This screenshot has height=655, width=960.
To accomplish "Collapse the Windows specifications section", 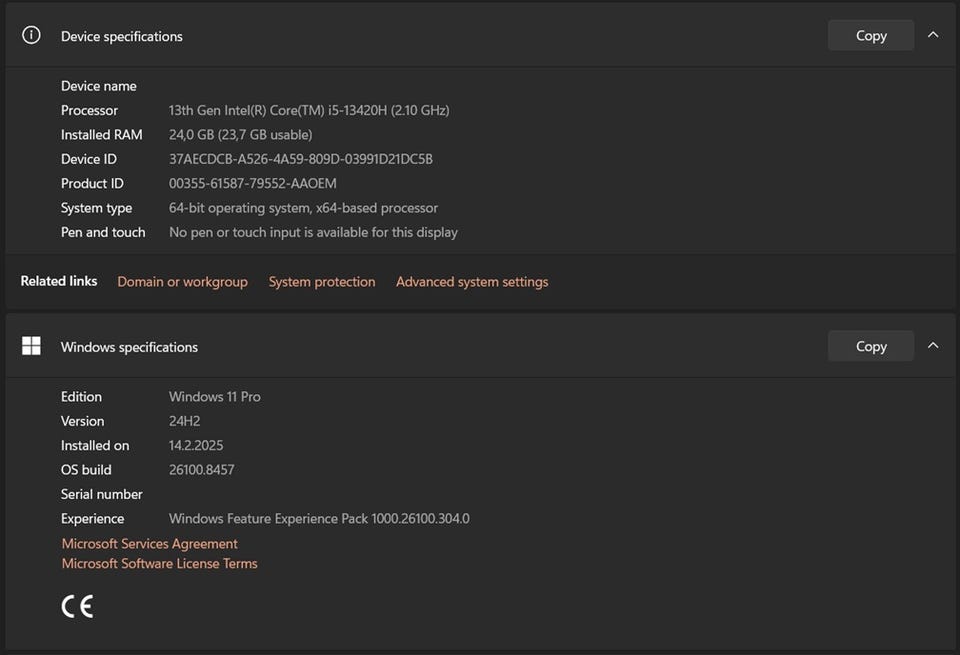I will 932,346.
